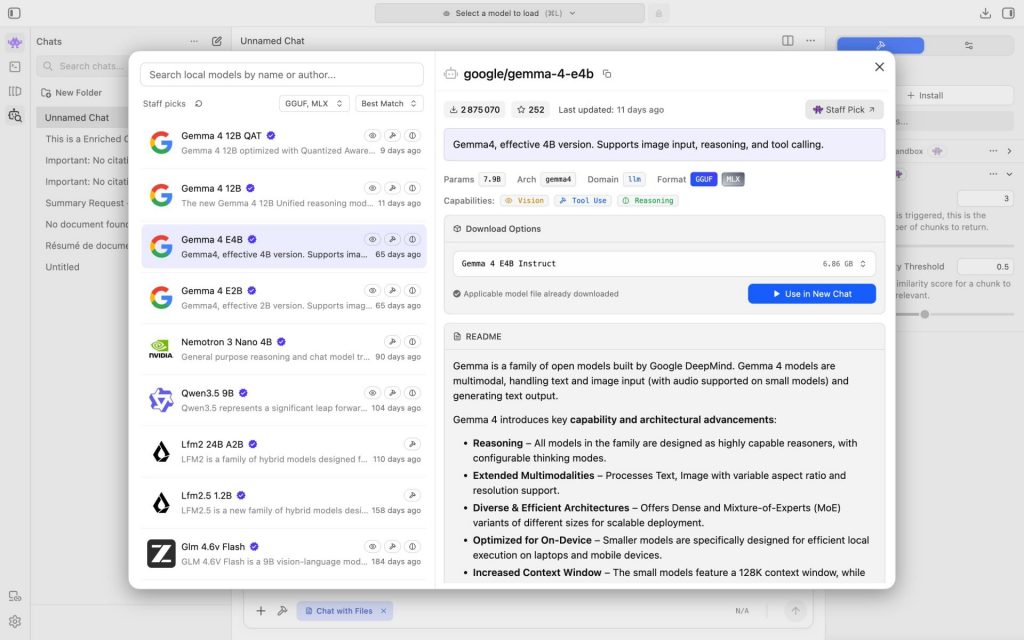Click vision eye icon on Gemma 4 E4B row

tap(372, 239)
